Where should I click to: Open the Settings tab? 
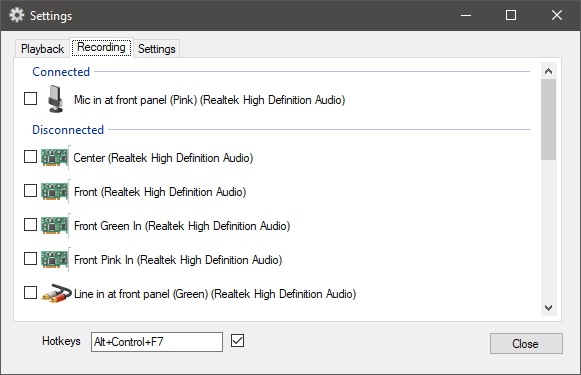tap(157, 49)
